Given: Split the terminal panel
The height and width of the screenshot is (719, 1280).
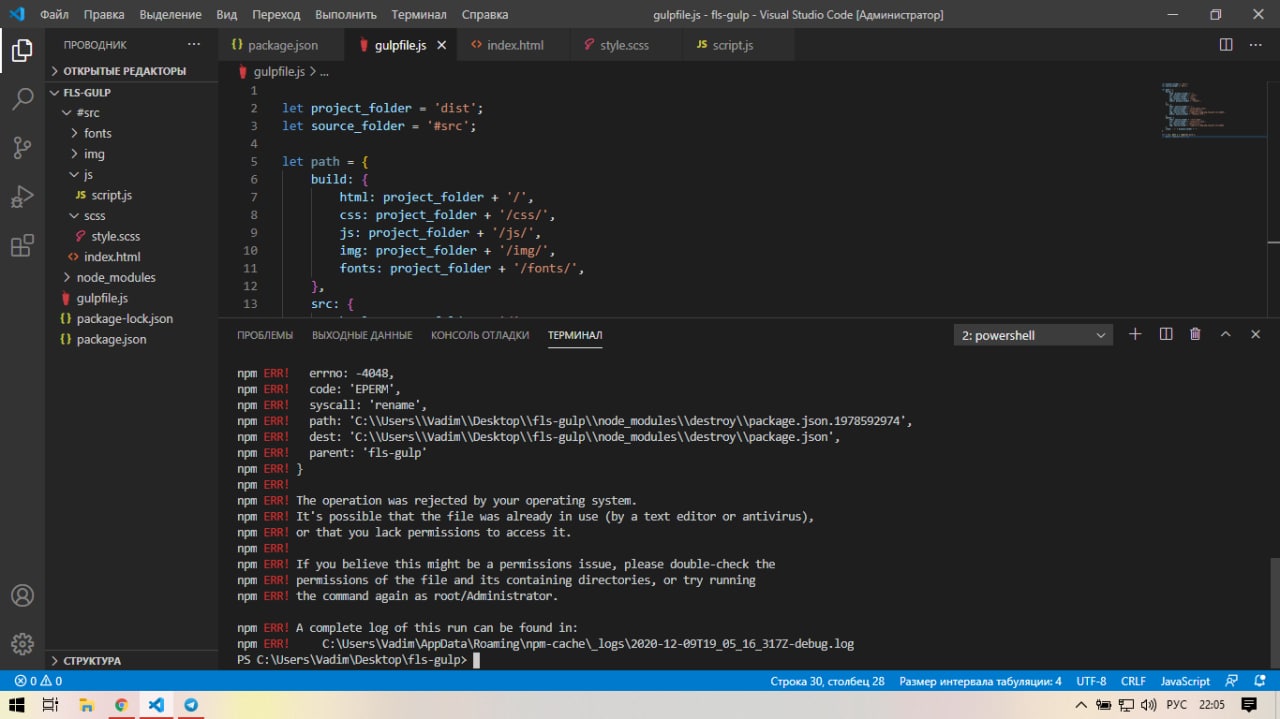Looking at the screenshot, I should [x=1166, y=335].
